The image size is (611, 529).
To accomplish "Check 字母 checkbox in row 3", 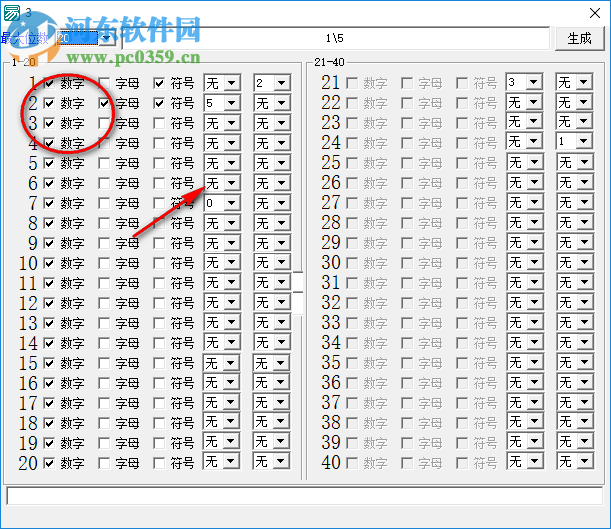I will click(x=104, y=123).
